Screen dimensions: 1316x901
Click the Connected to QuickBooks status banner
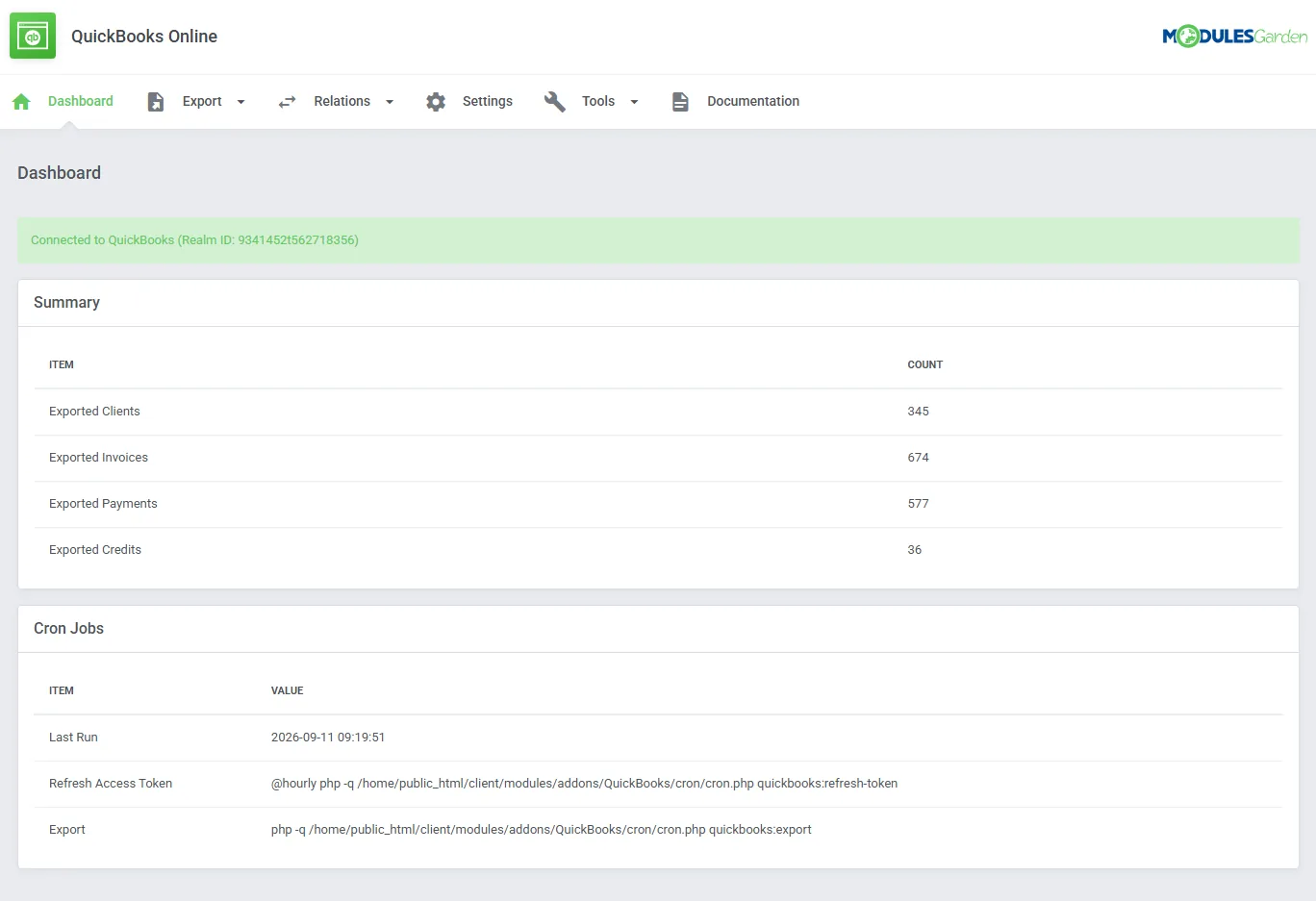tap(658, 240)
